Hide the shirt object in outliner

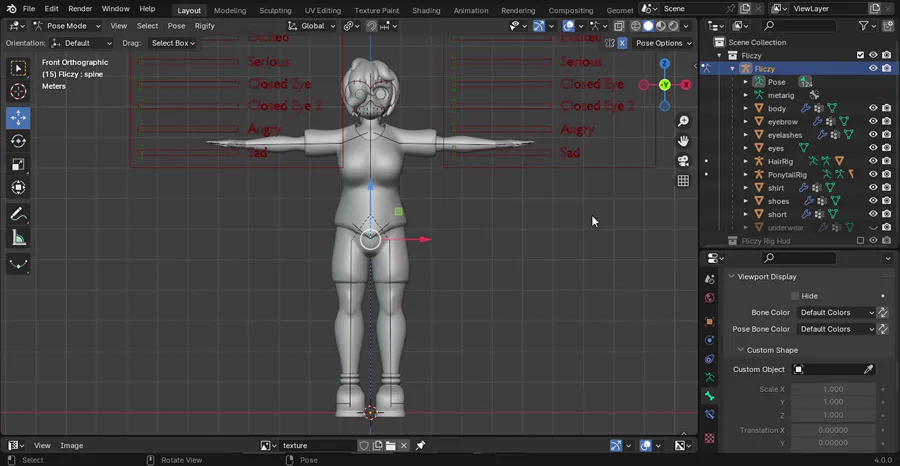[x=873, y=187]
